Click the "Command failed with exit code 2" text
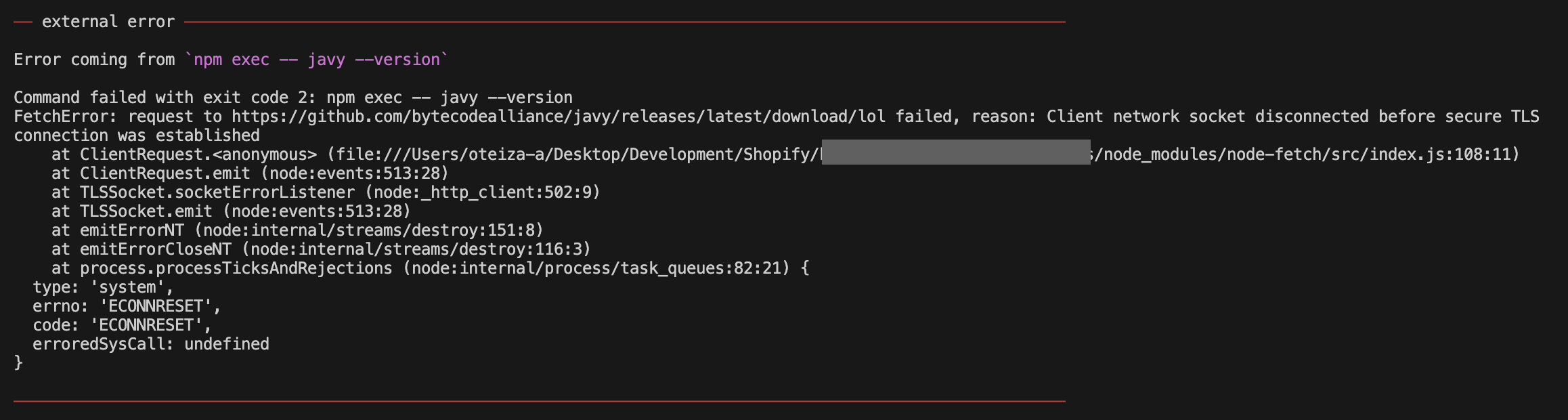The width and height of the screenshot is (1568, 420). click(x=165, y=98)
